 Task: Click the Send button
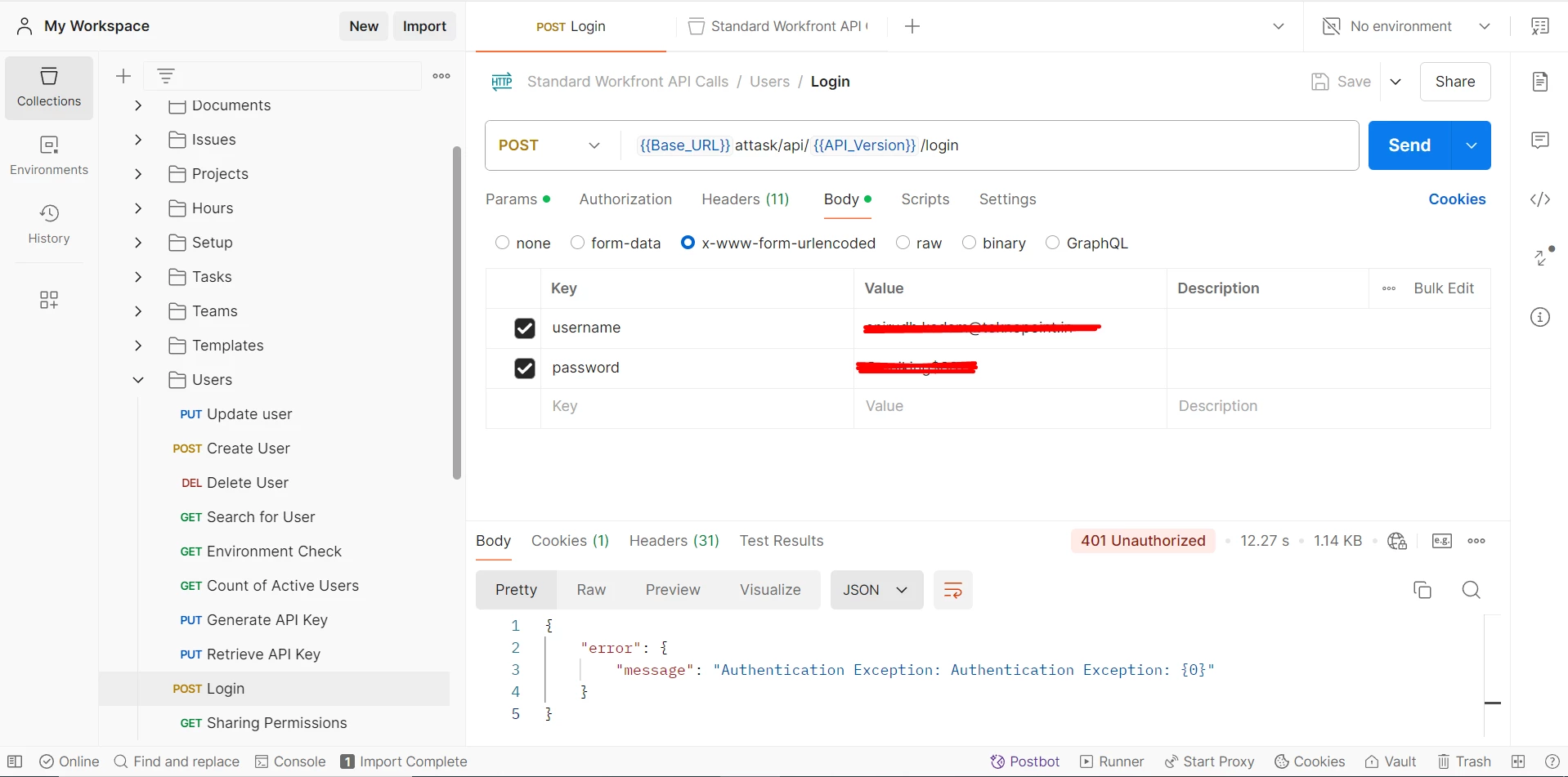coord(1409,145)
